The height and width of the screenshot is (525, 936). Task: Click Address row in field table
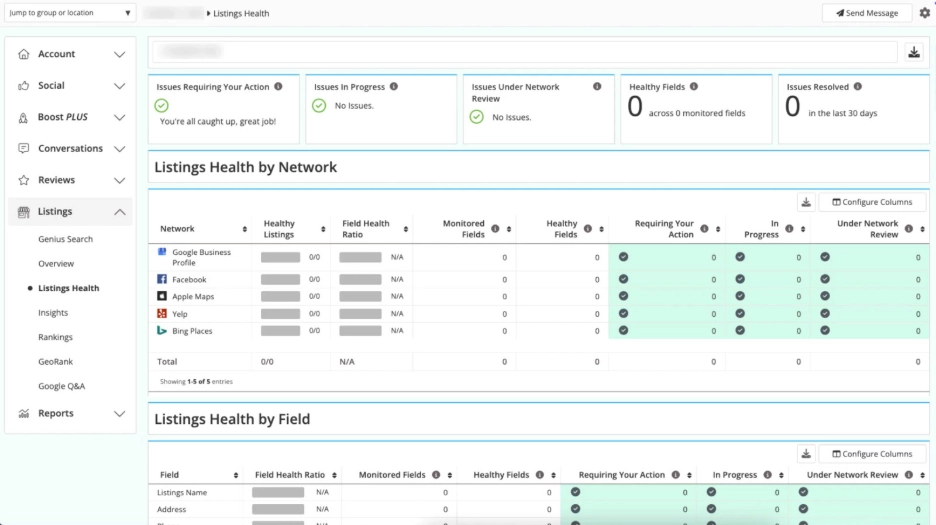tap(171, 509)
